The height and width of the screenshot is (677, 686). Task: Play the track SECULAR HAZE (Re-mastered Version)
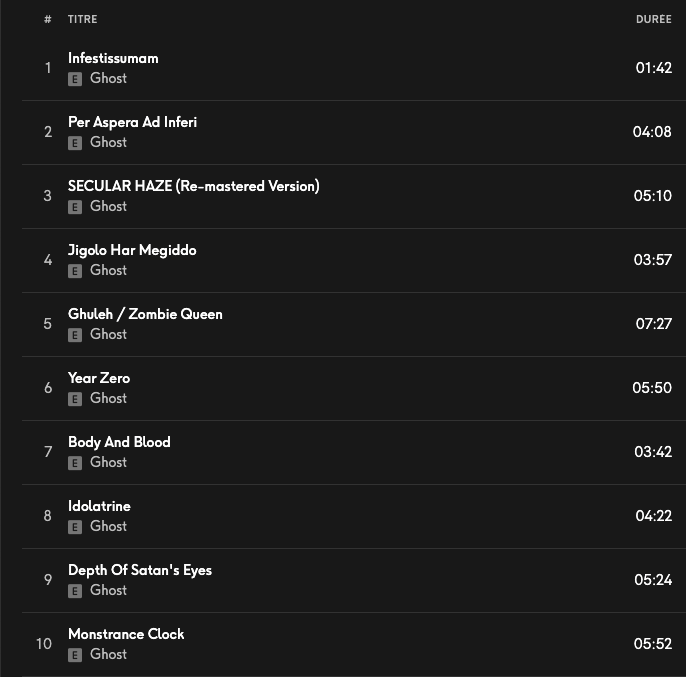193,186
